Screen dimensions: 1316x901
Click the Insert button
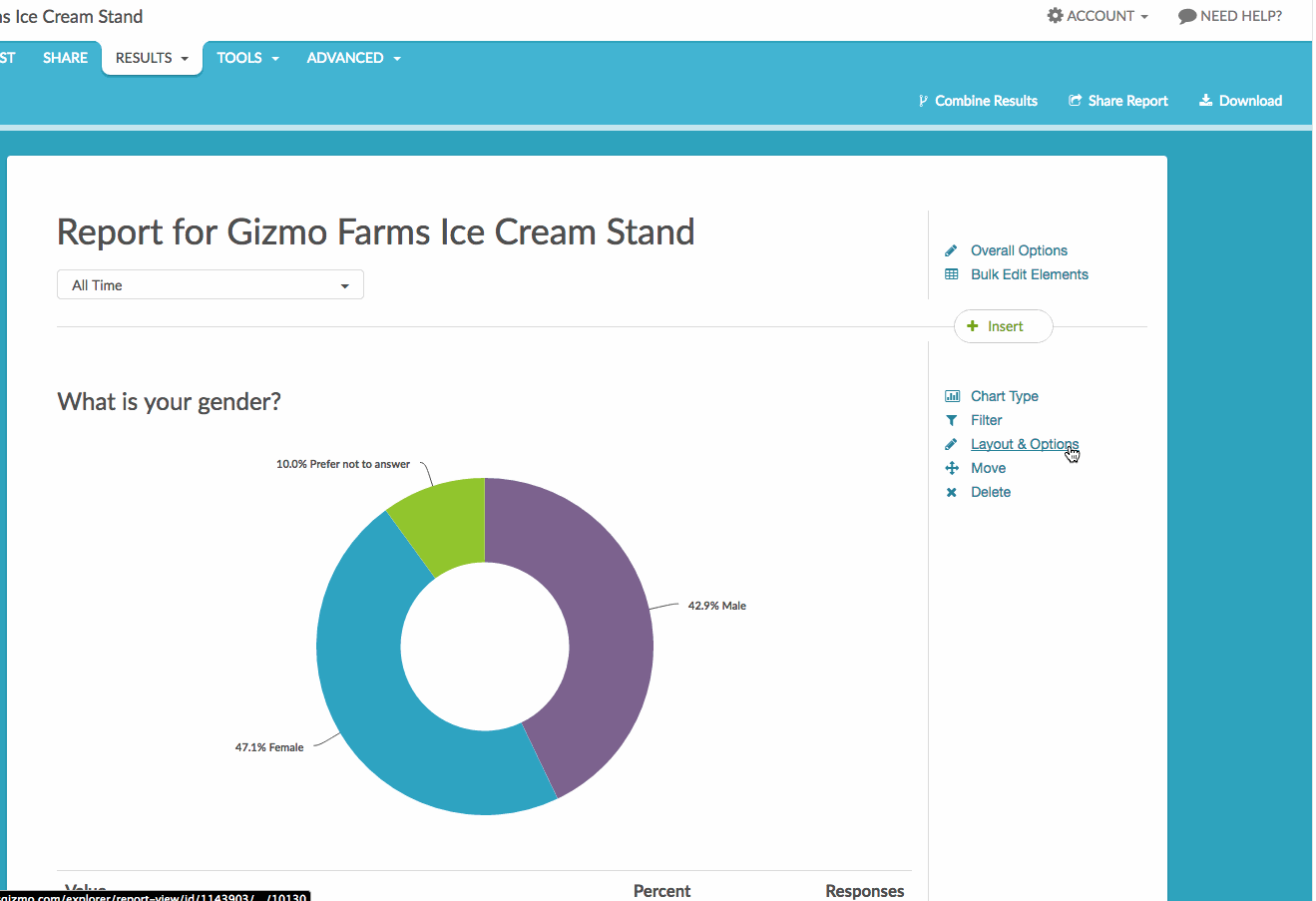[x=1004, y=326]
